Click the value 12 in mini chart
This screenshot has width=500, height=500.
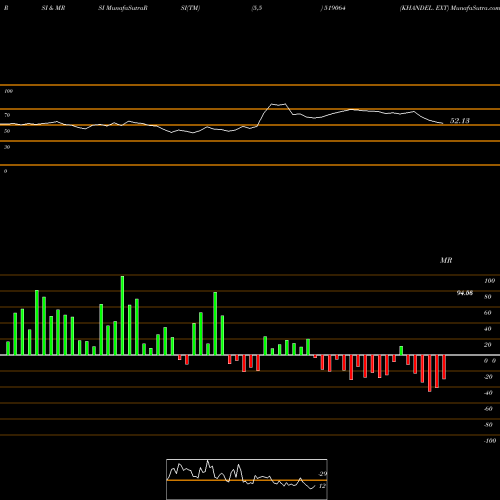point(322,486)
